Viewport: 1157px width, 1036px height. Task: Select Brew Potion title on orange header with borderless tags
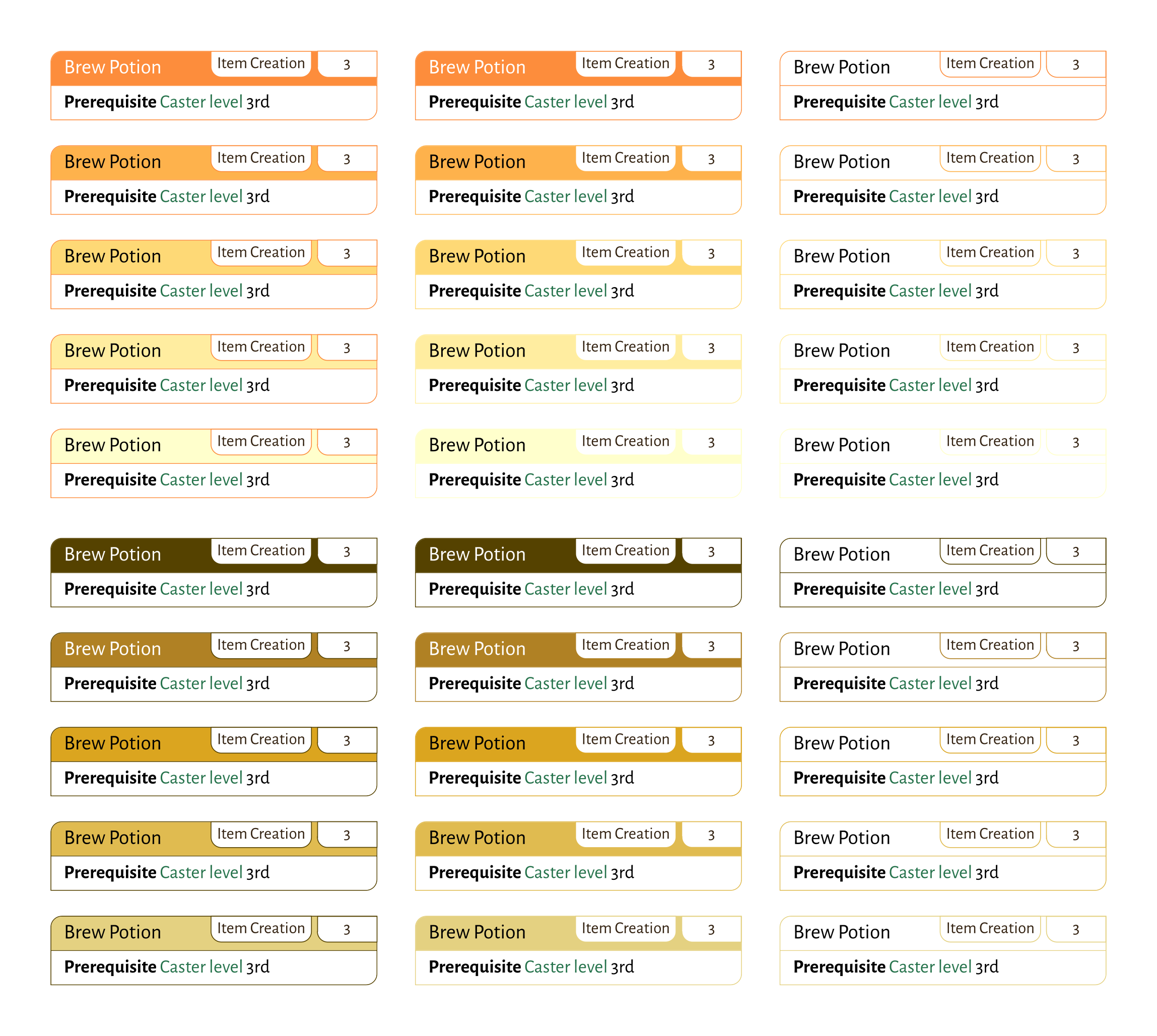(477, 67)
